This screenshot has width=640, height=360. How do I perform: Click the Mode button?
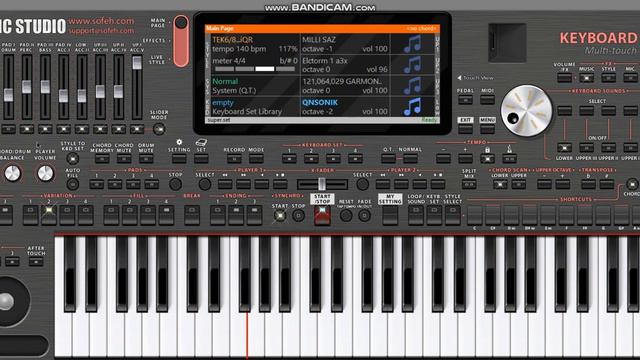(256, 159)
